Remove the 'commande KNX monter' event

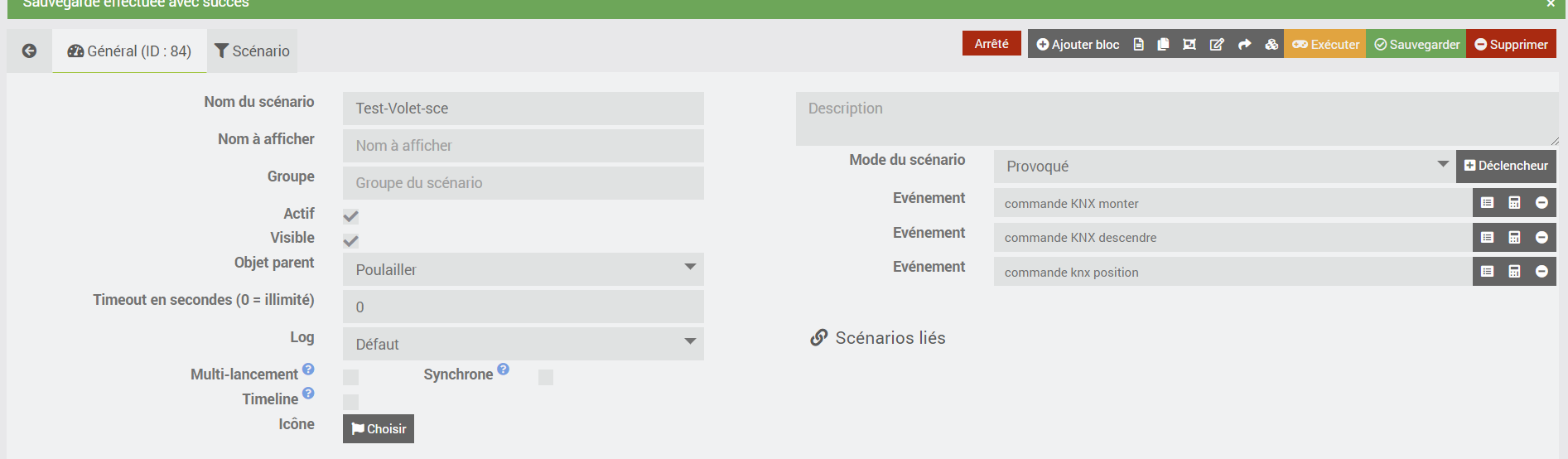coord(1541,203)
